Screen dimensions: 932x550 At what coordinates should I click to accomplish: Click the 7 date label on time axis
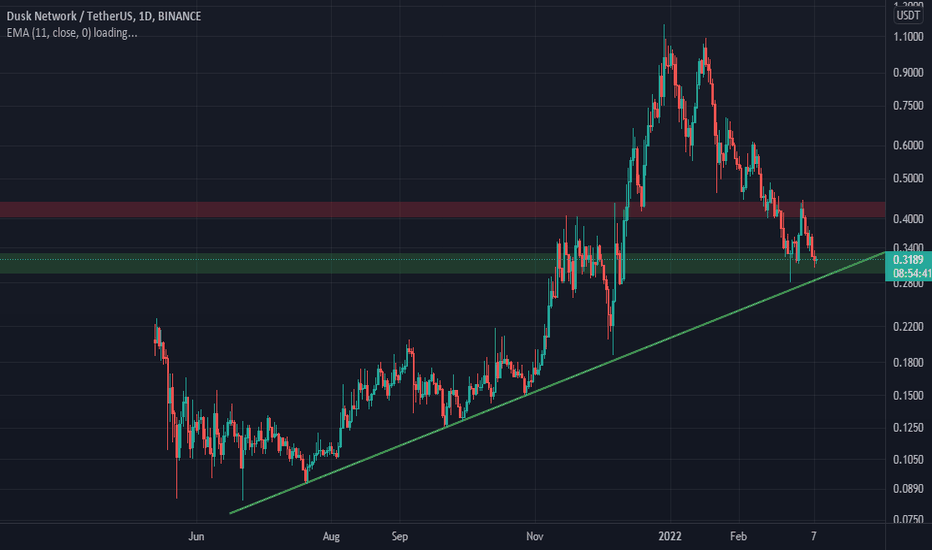click(x=814, y=536)
